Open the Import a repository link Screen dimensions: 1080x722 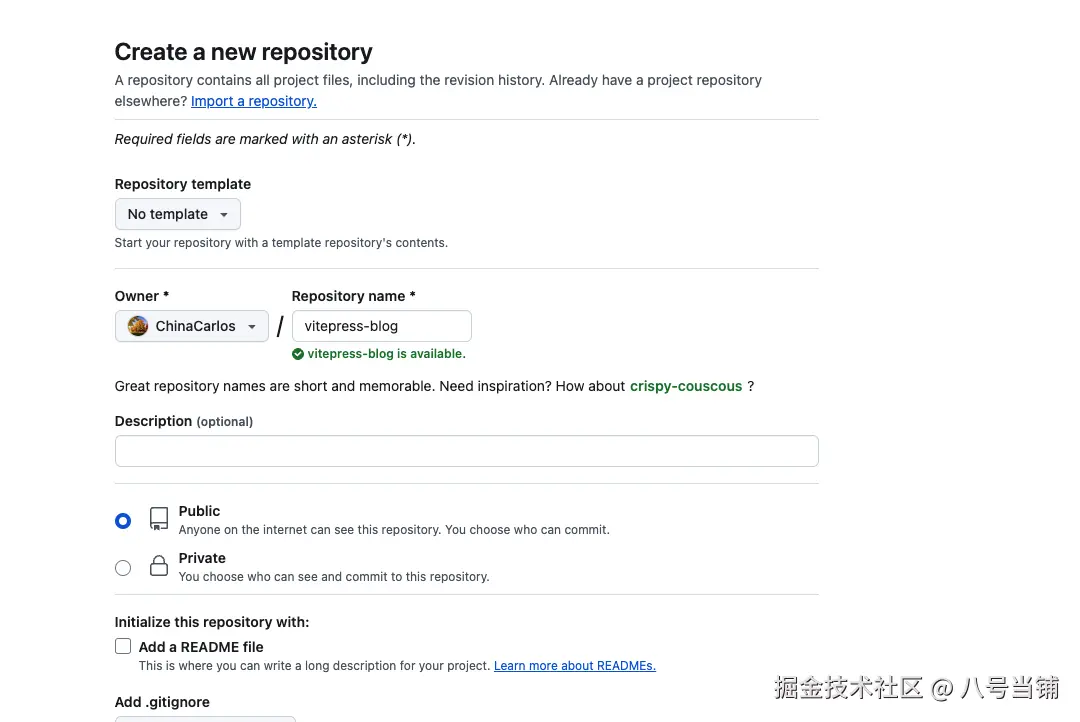253,101
